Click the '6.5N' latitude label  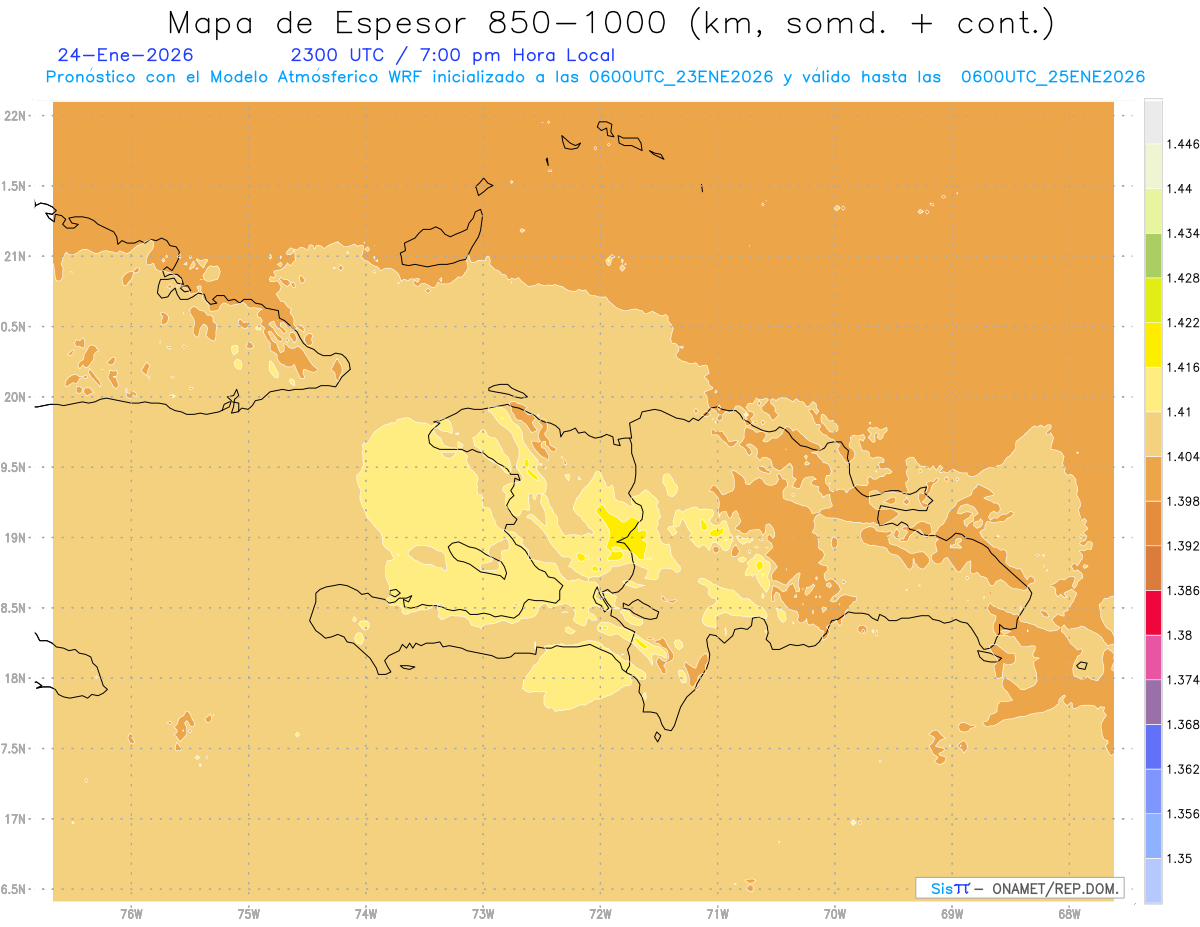pyautogui.click(x=15, y=889)
